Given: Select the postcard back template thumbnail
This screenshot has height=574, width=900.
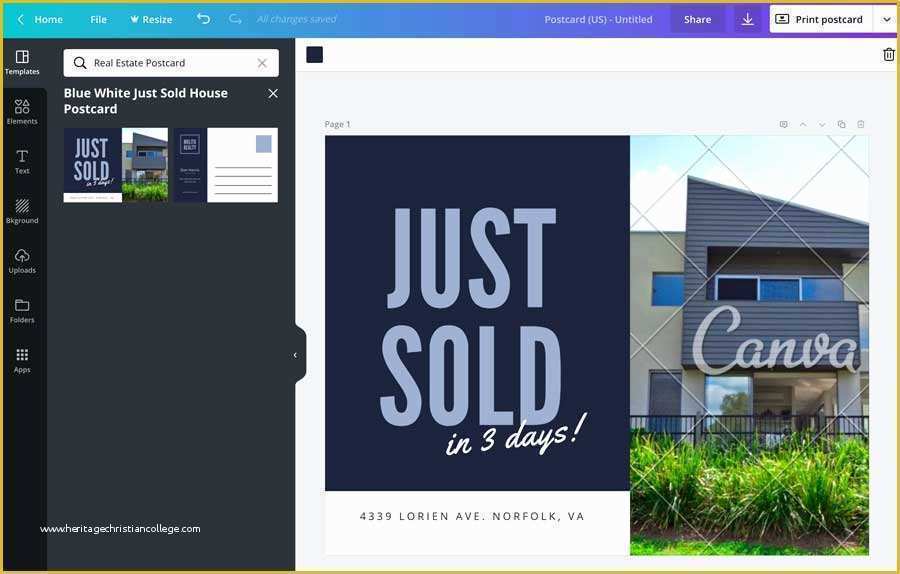Looking at the screenshot, I should coord(226,165).
